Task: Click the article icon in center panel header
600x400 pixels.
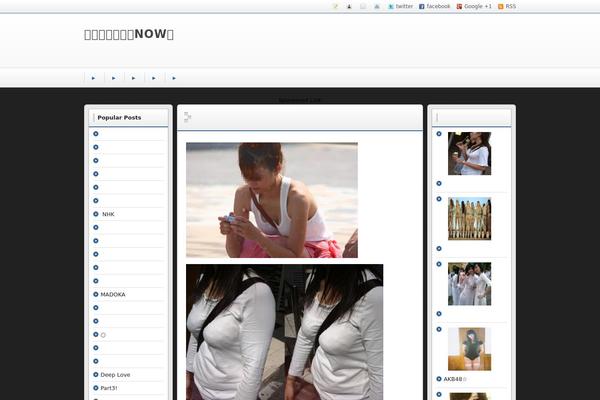Action: click(x=188, y=117)
